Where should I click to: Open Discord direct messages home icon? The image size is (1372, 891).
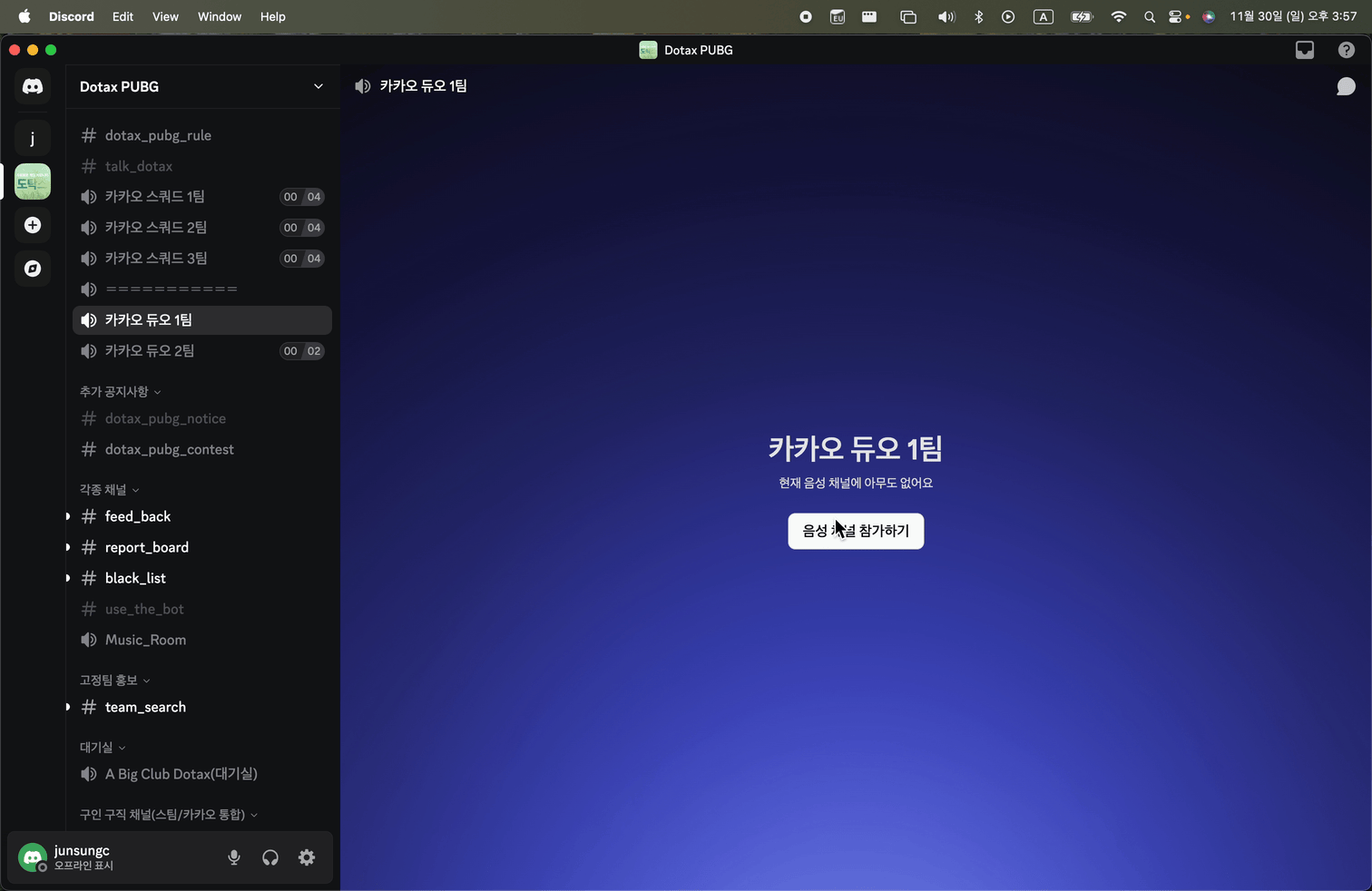[x=33, y=86]
